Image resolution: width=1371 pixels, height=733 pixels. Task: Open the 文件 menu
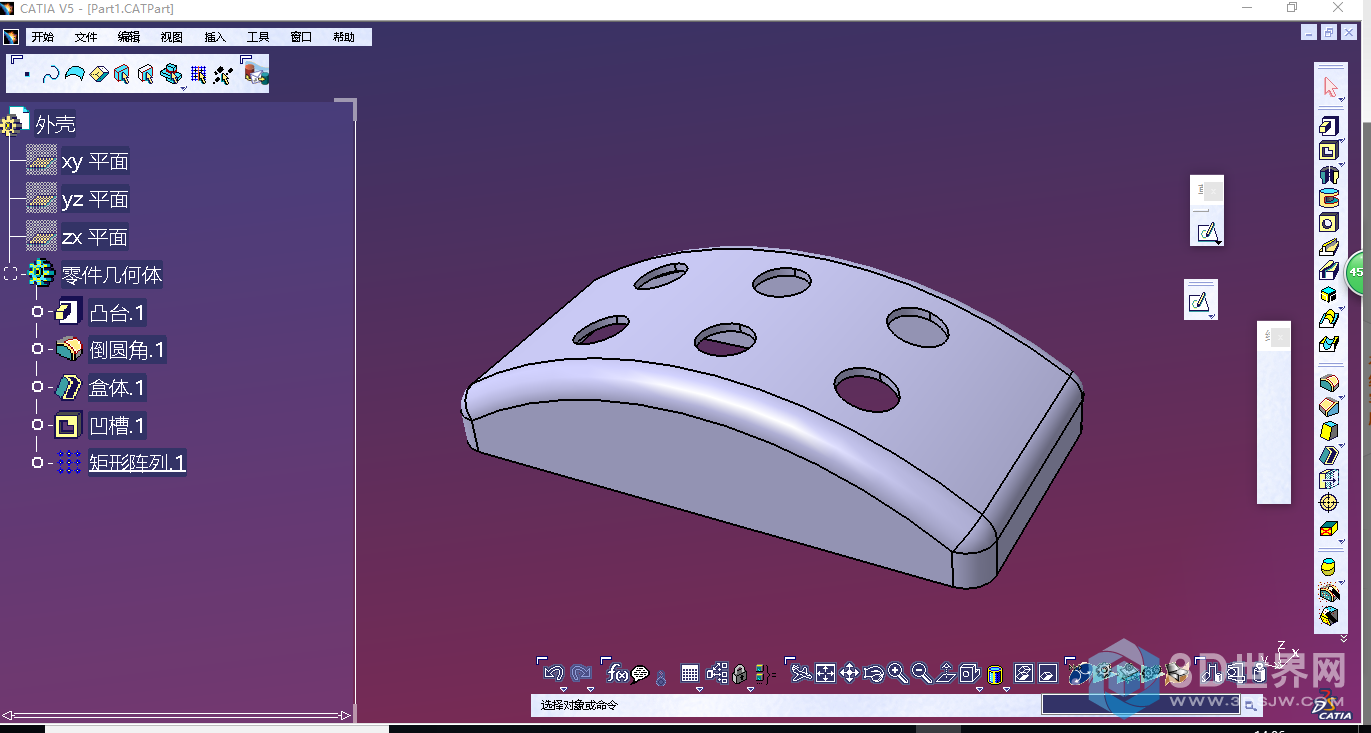click(86, 37)
